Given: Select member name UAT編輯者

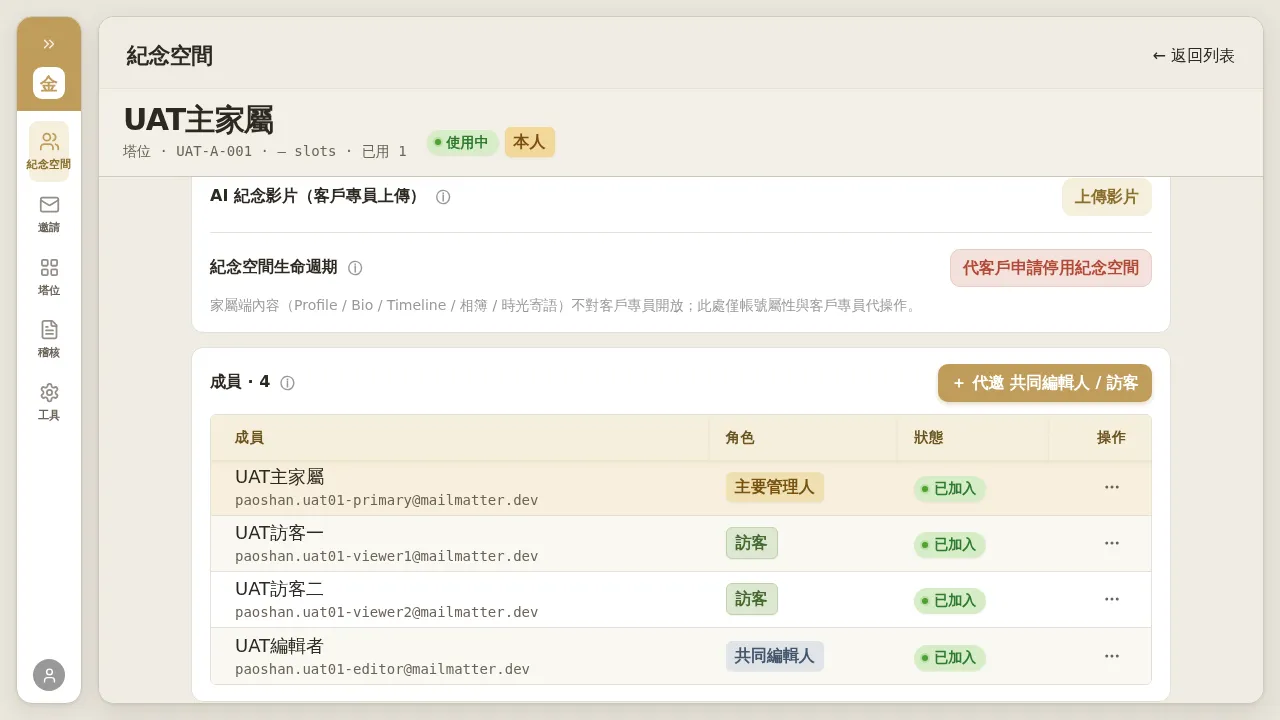Looking at the screenshot, I should click(280, 646).
